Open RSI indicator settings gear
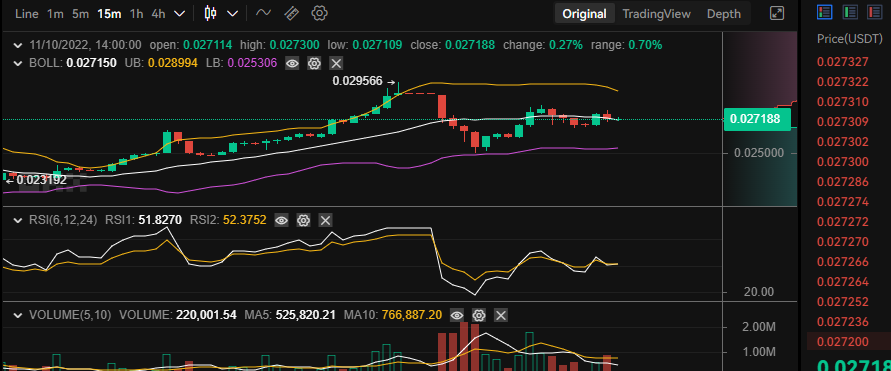This screenshot has height=371, width=891. [303, 220]
